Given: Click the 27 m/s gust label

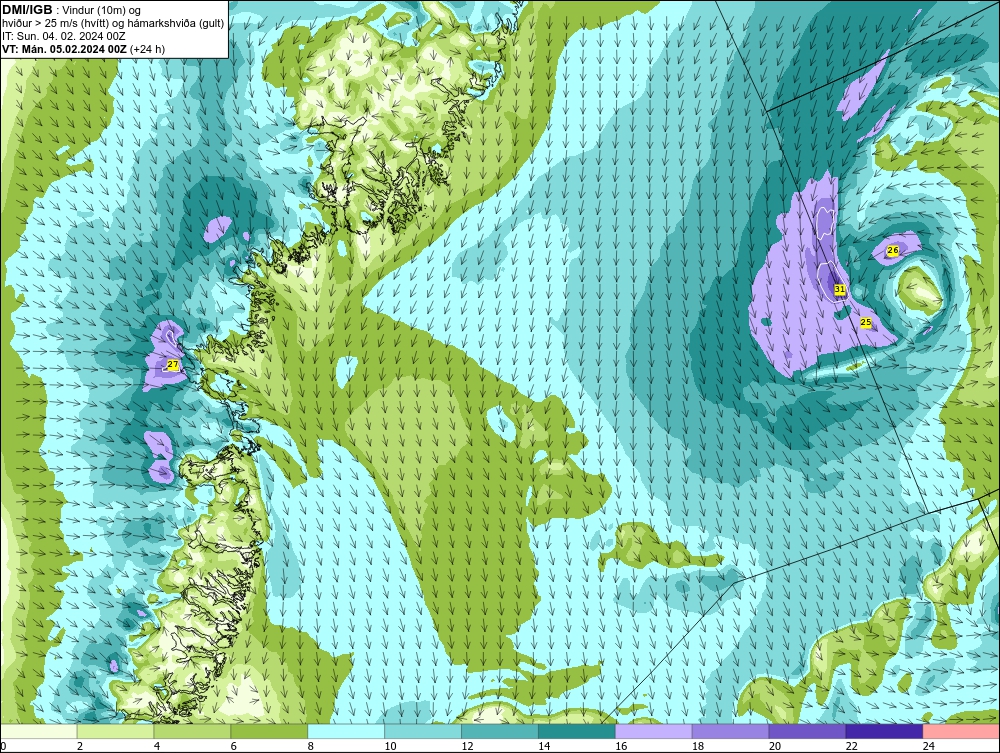Looking at the screenshot, I should click(x=172, y=365).
